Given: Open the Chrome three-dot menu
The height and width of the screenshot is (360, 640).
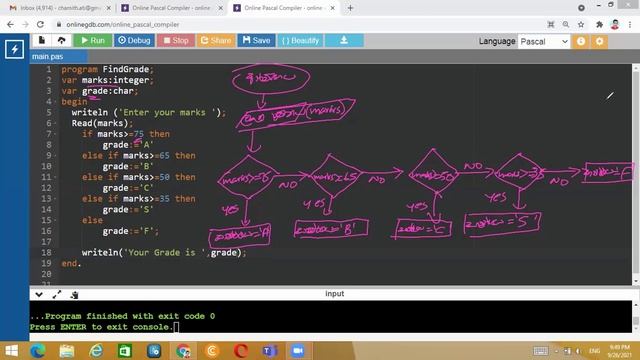Looking at the screenshot, I should [630, 24].
